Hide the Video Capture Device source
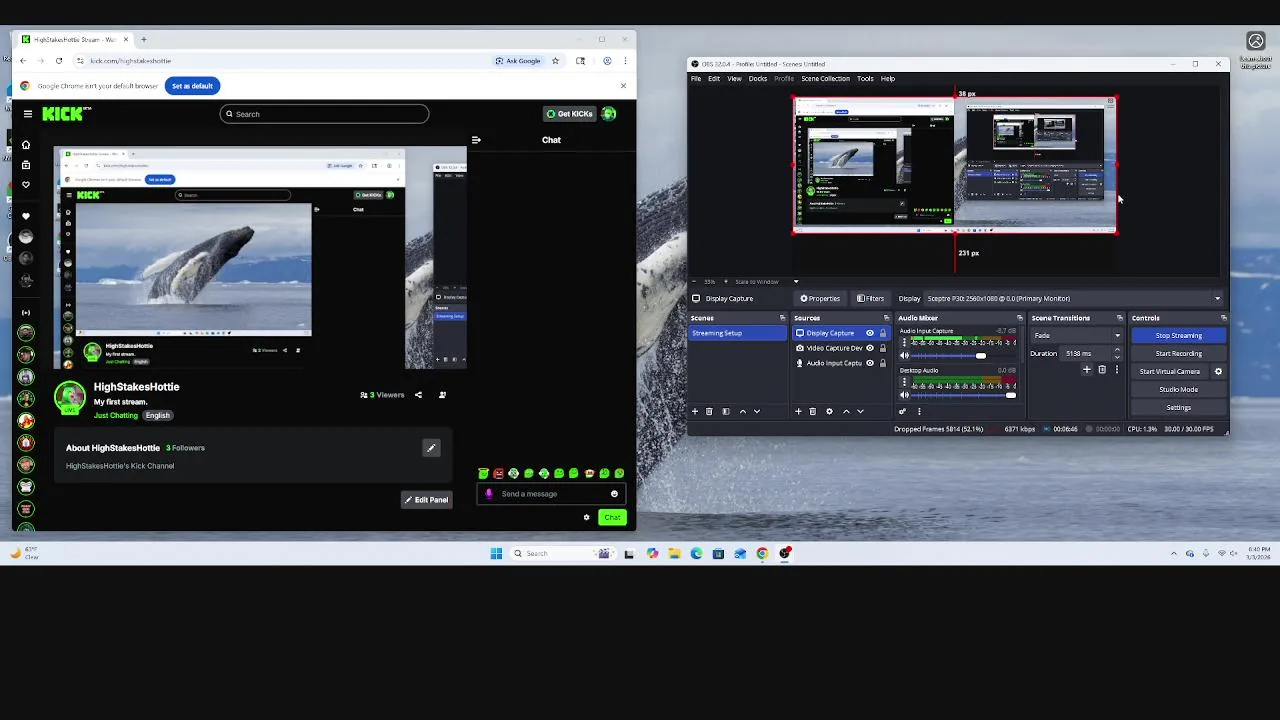The image size is (1280, 720). pos(870,348)
